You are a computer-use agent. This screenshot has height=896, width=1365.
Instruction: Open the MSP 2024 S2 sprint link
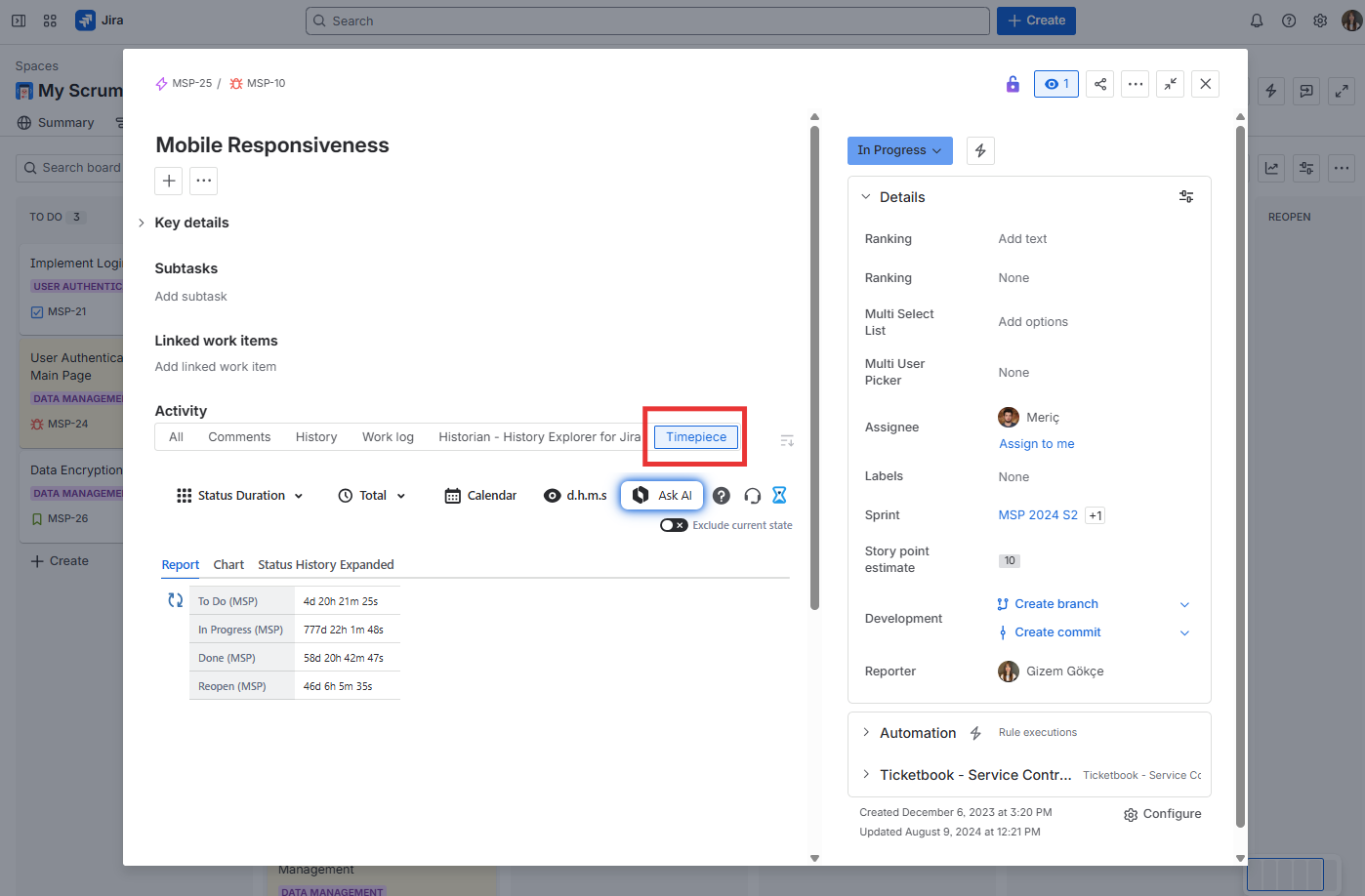tap(1038, 515)
